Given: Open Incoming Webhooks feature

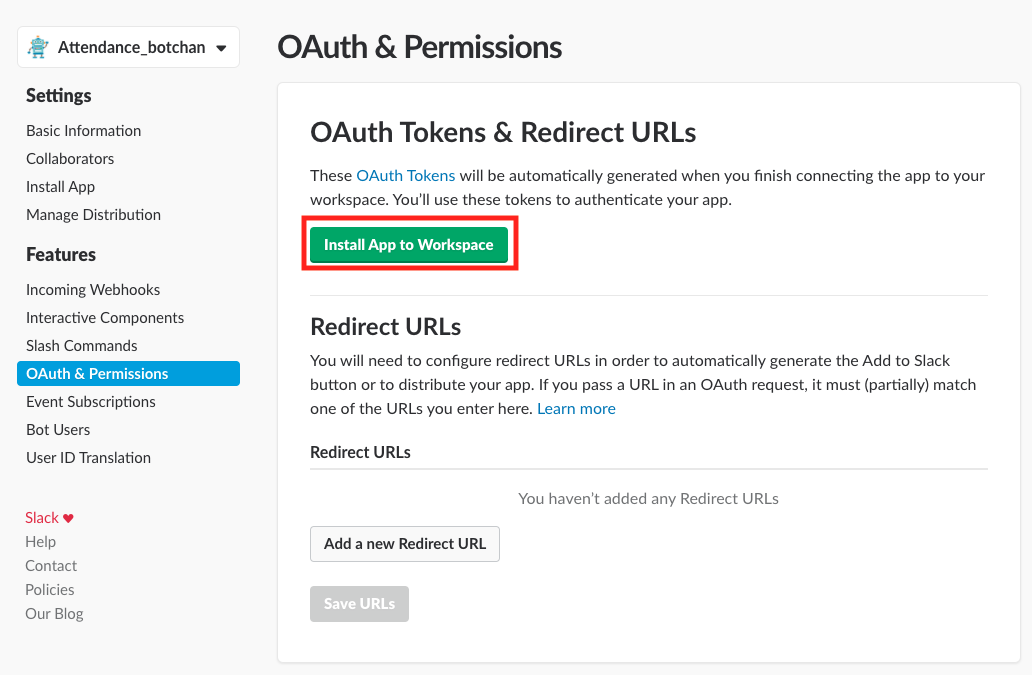Looking at the screenshot, I should coord(93,290).
